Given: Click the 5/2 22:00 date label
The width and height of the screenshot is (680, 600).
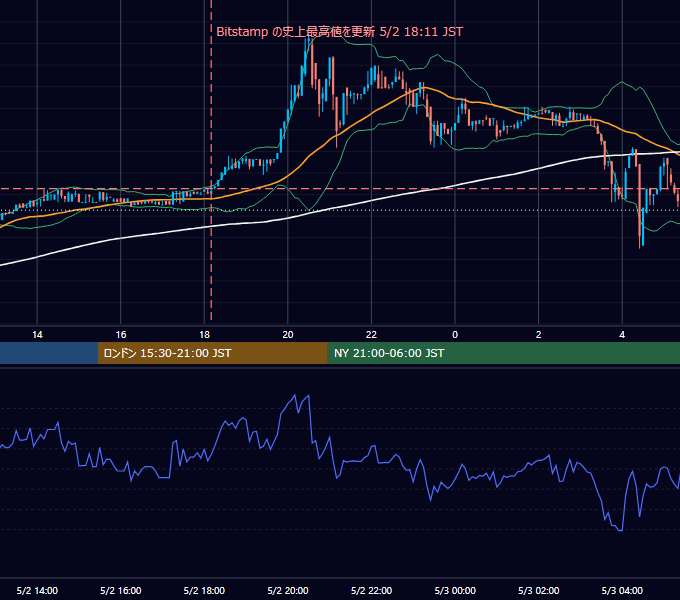Looking at the screenshot, I should pyautogui.click(x=371, y=590).
